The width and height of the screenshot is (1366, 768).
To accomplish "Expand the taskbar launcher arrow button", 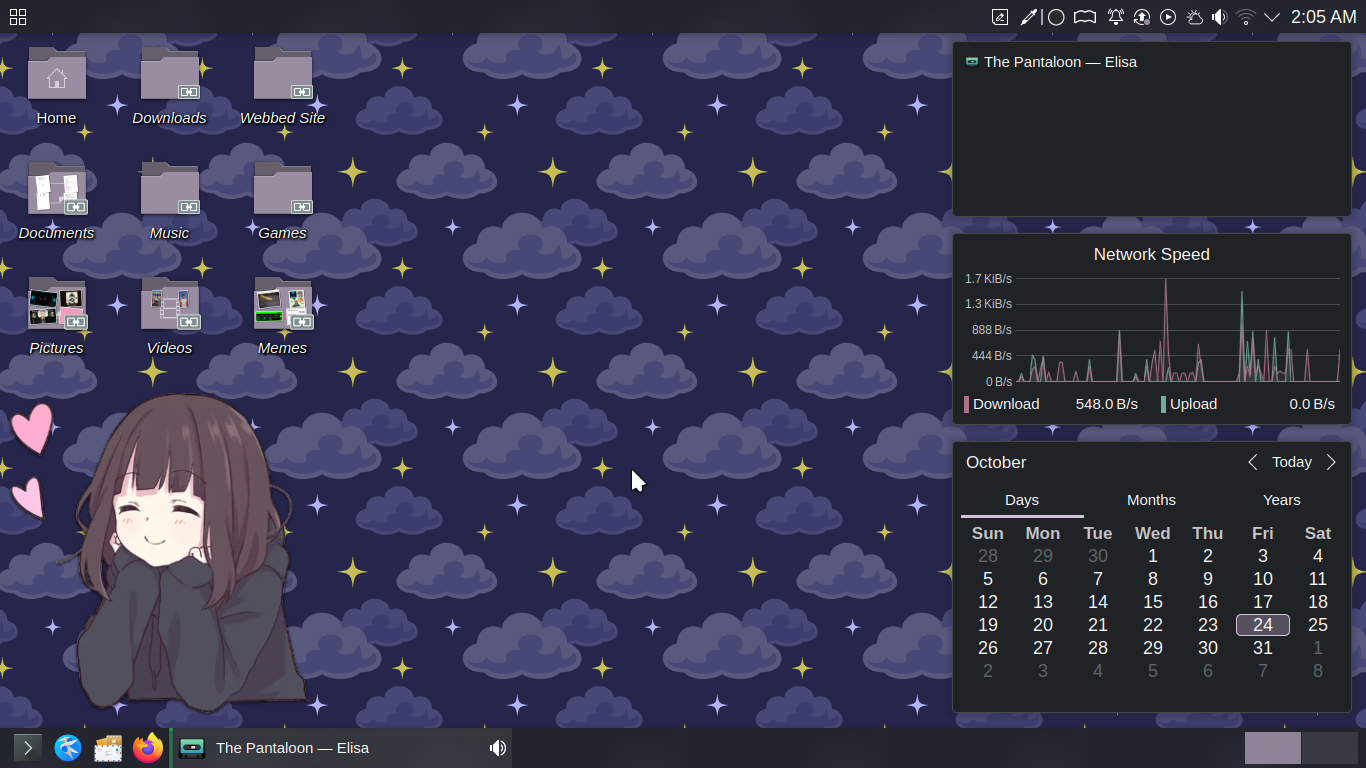I will pos(28,748).
